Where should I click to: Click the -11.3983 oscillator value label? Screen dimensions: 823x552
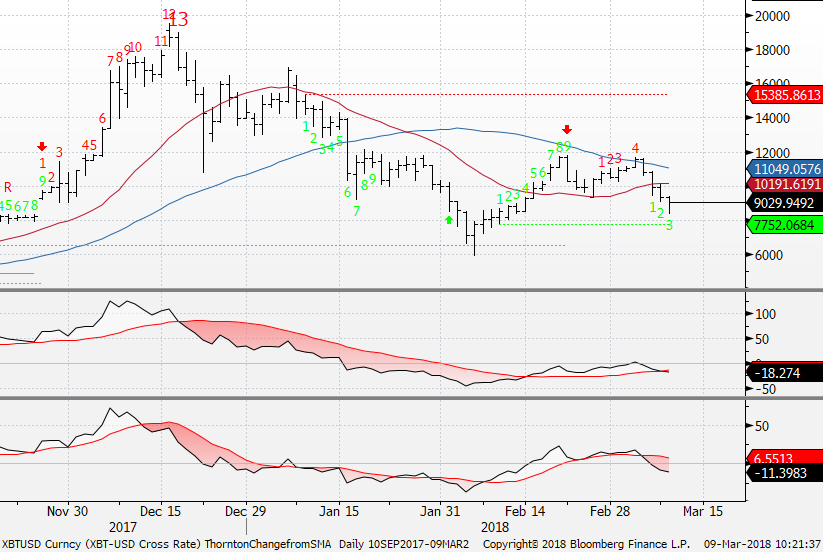click(x=783, y=473)
